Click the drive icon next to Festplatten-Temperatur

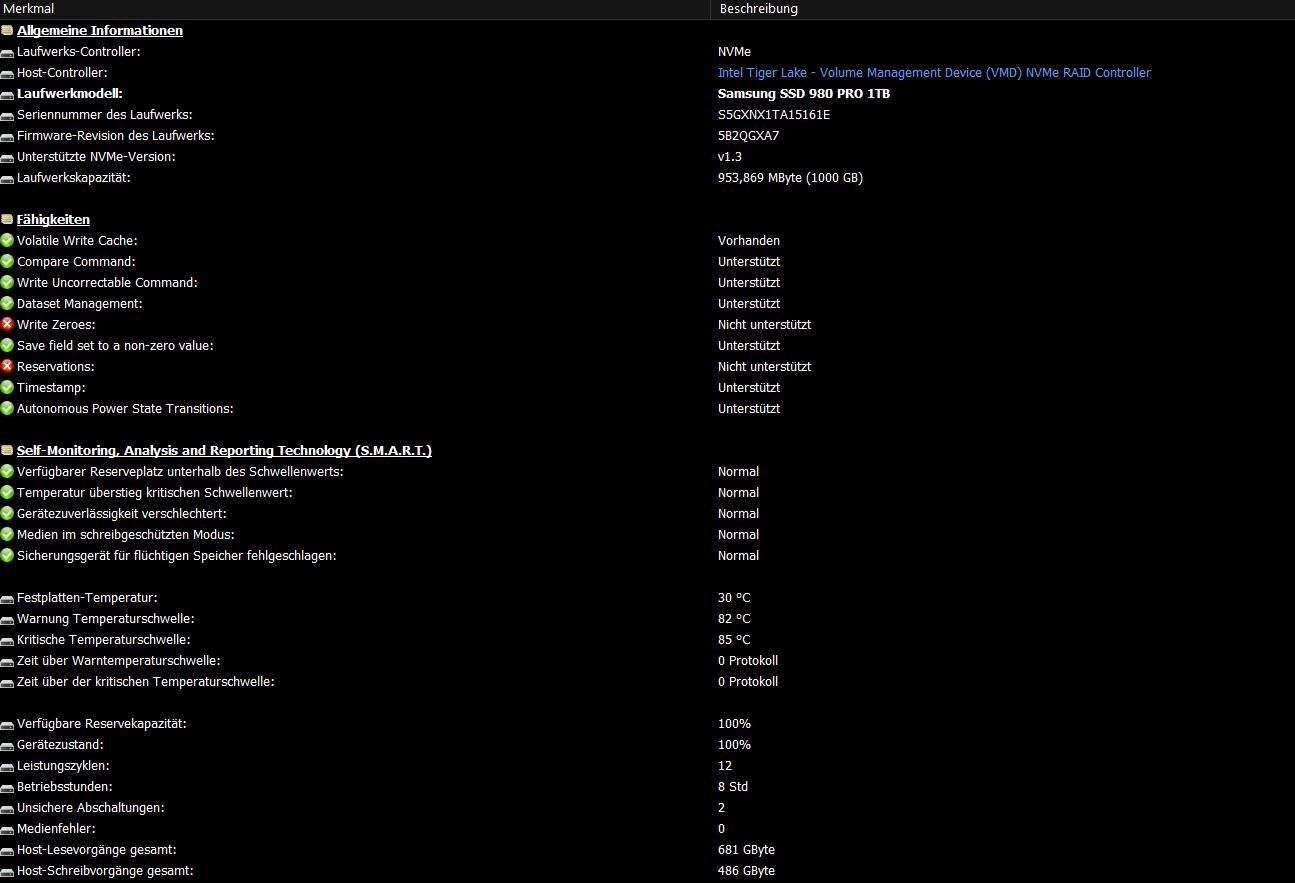(x=7, y=598)
